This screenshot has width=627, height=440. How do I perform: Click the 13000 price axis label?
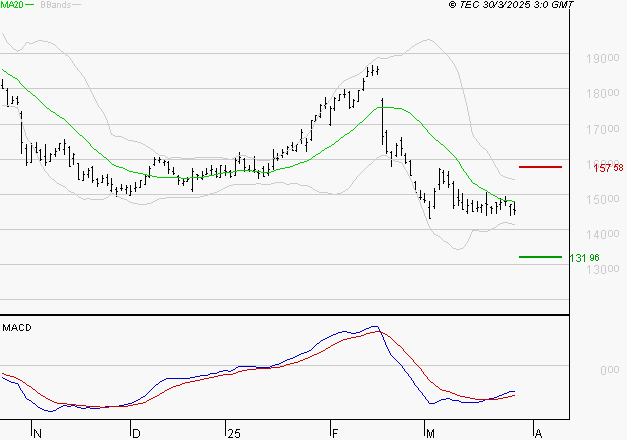(x=603, y=269)
